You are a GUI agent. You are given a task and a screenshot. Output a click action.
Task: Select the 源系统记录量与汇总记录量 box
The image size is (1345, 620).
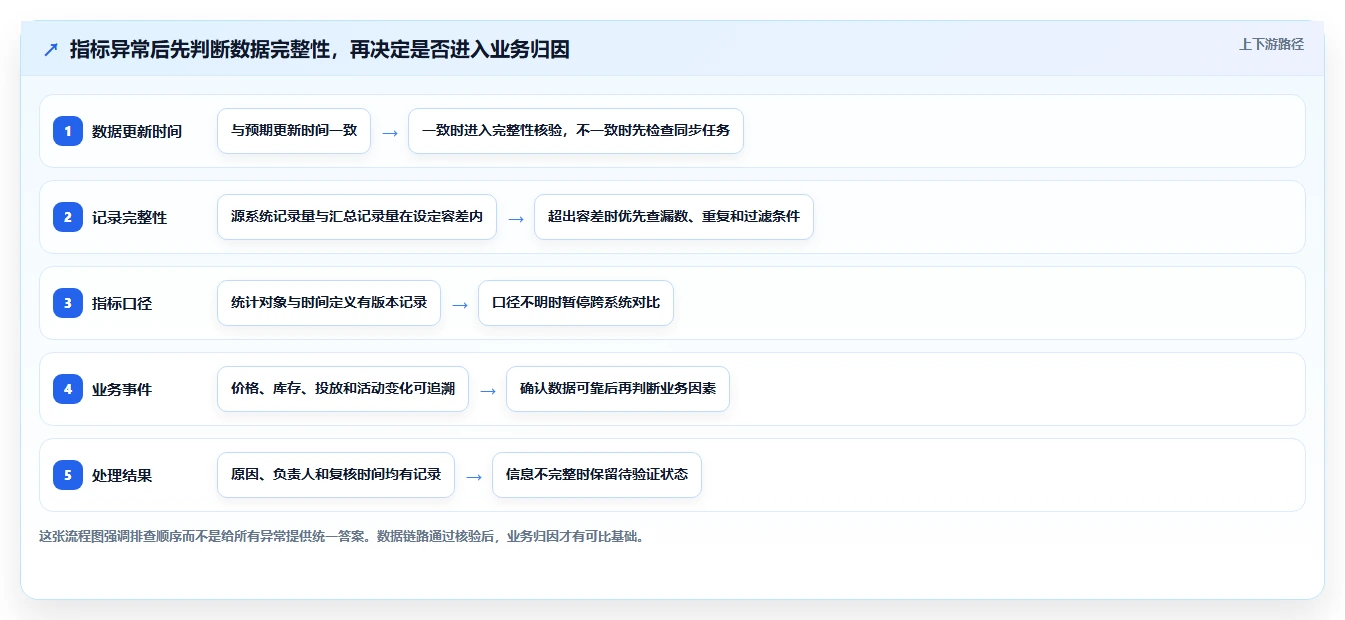(357, 217)
